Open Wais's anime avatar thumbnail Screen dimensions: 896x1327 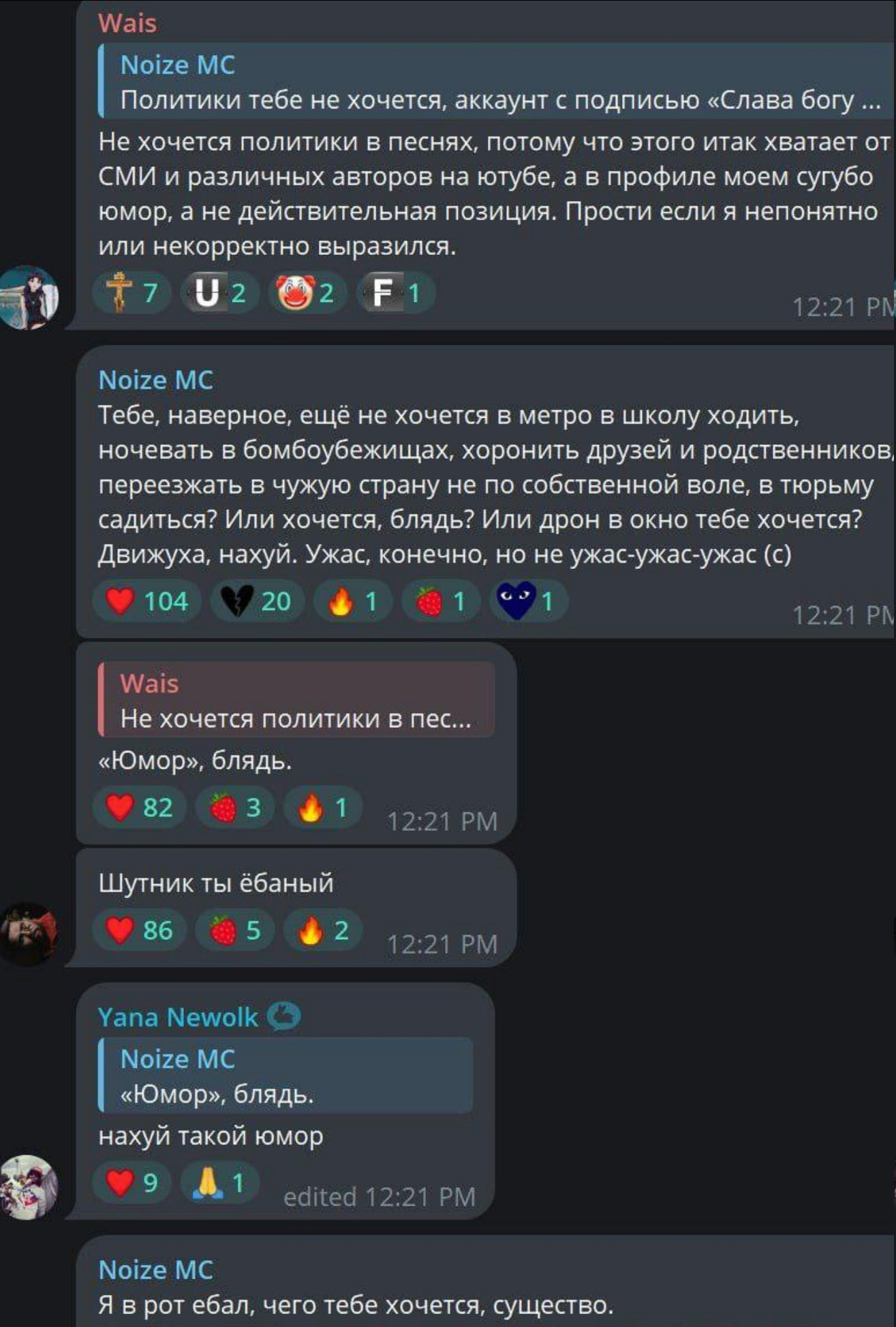[30, 297]
